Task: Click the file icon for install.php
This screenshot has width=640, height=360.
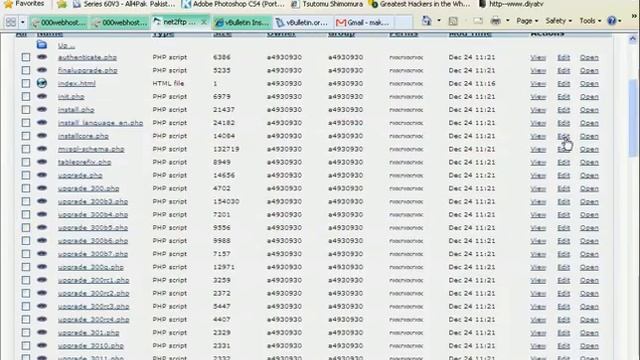Action: pos(42,109)
